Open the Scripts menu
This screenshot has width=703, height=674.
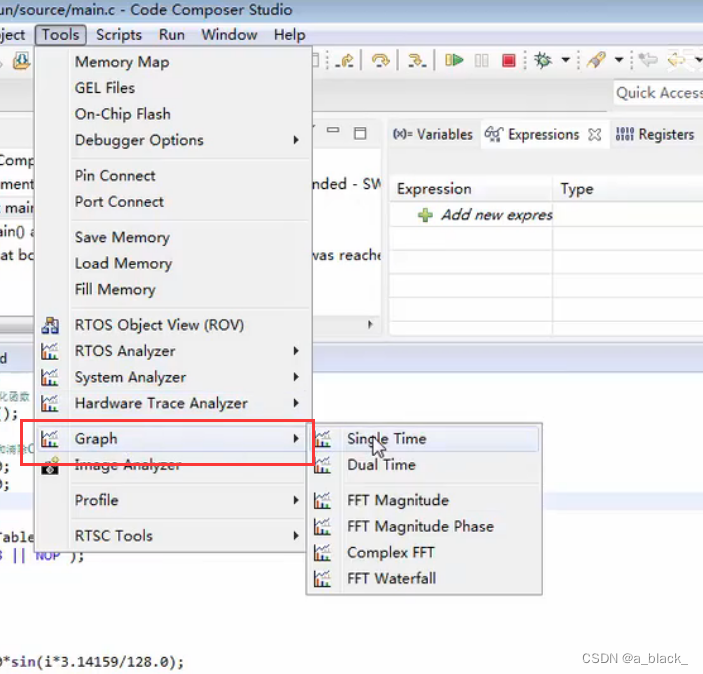(119, 35)
